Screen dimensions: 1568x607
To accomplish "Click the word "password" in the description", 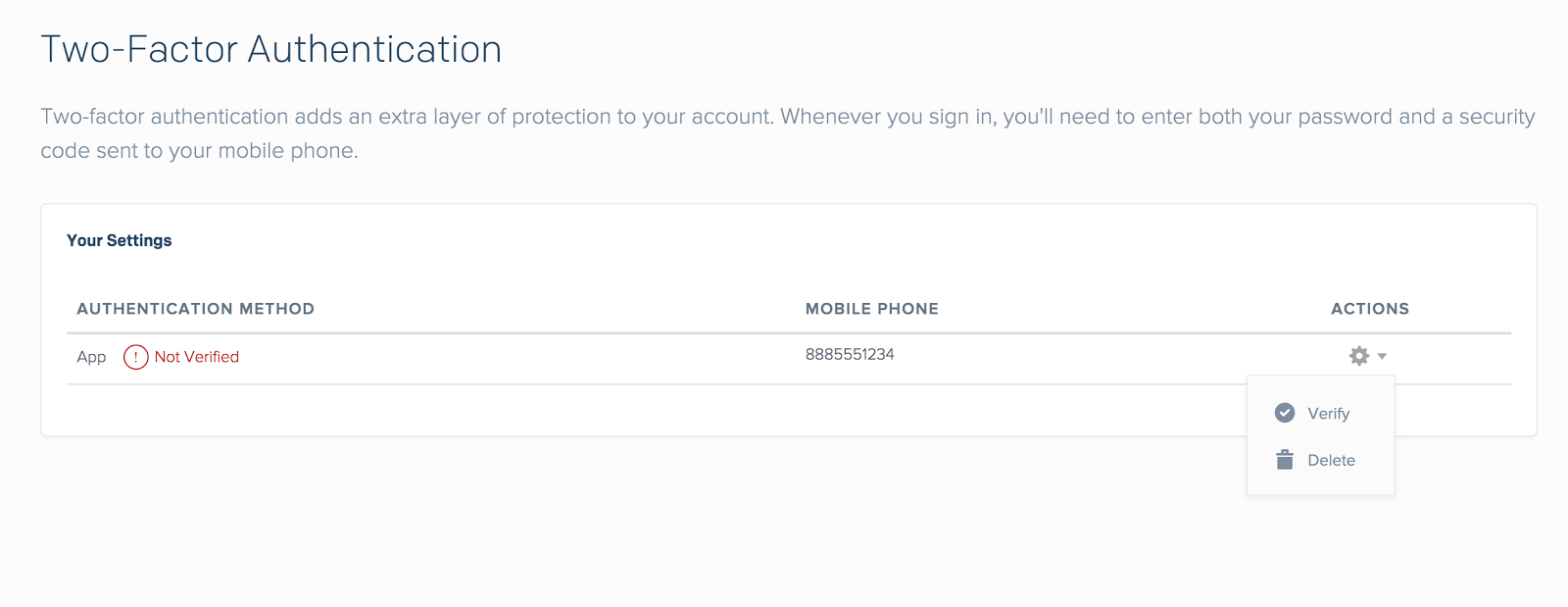I will [x=1345, y=117].
